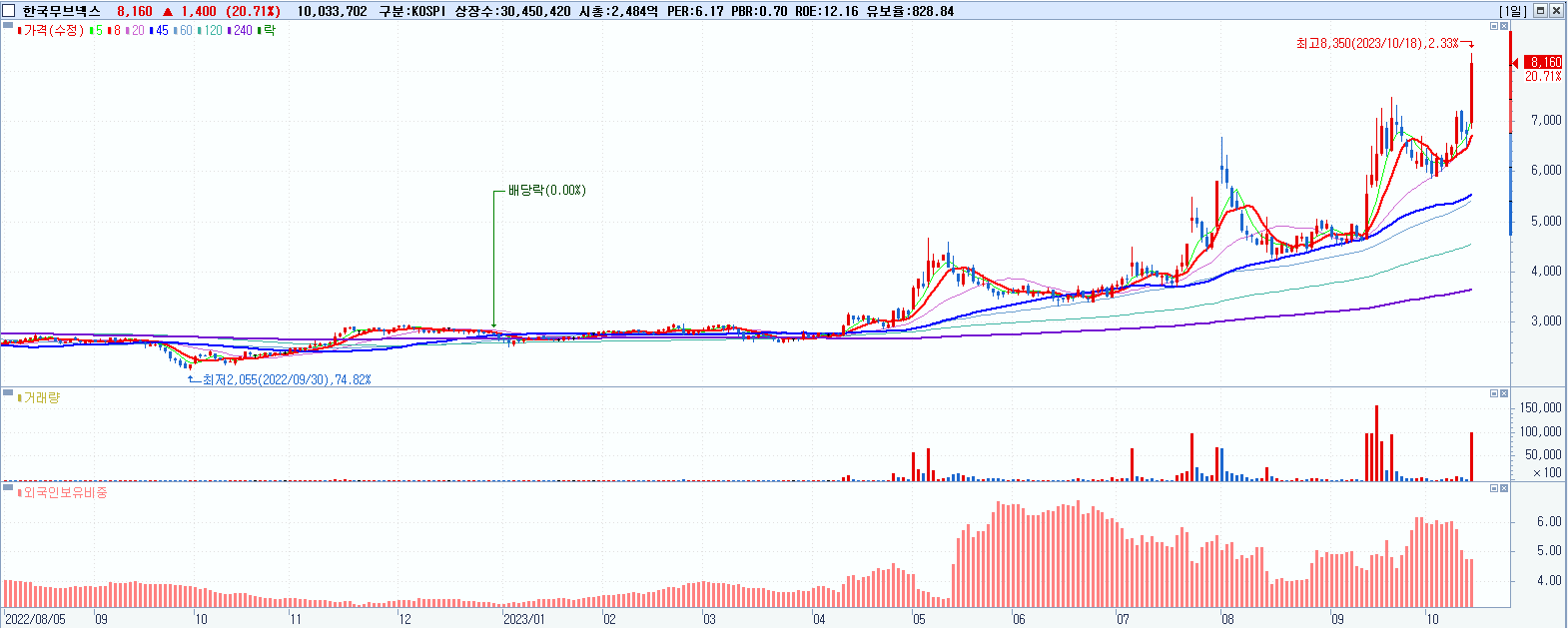Click the 거래량 volume indicator label
The width and height of the screenshot is (1568, 628).
39,397
